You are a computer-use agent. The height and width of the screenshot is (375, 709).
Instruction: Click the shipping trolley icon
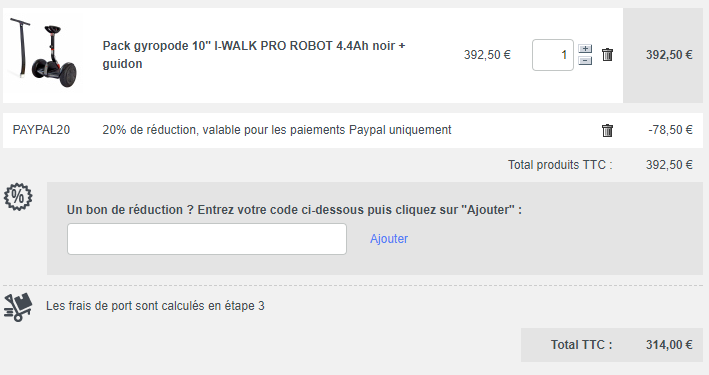pyautogui.click(x=18, y=307)
